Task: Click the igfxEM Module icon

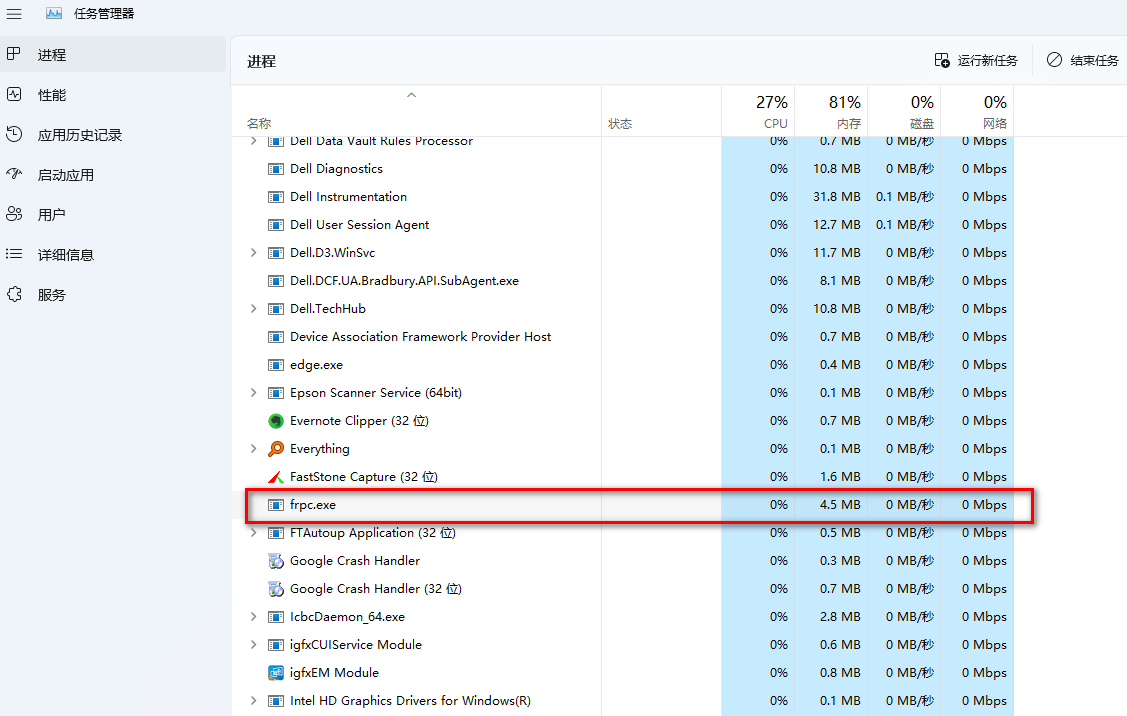Action: (x=277, y=673)
